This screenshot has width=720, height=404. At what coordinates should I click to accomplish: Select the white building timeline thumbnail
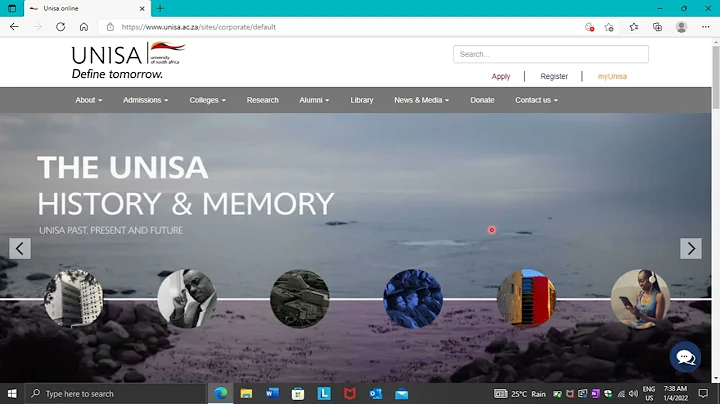click(73, 299)
